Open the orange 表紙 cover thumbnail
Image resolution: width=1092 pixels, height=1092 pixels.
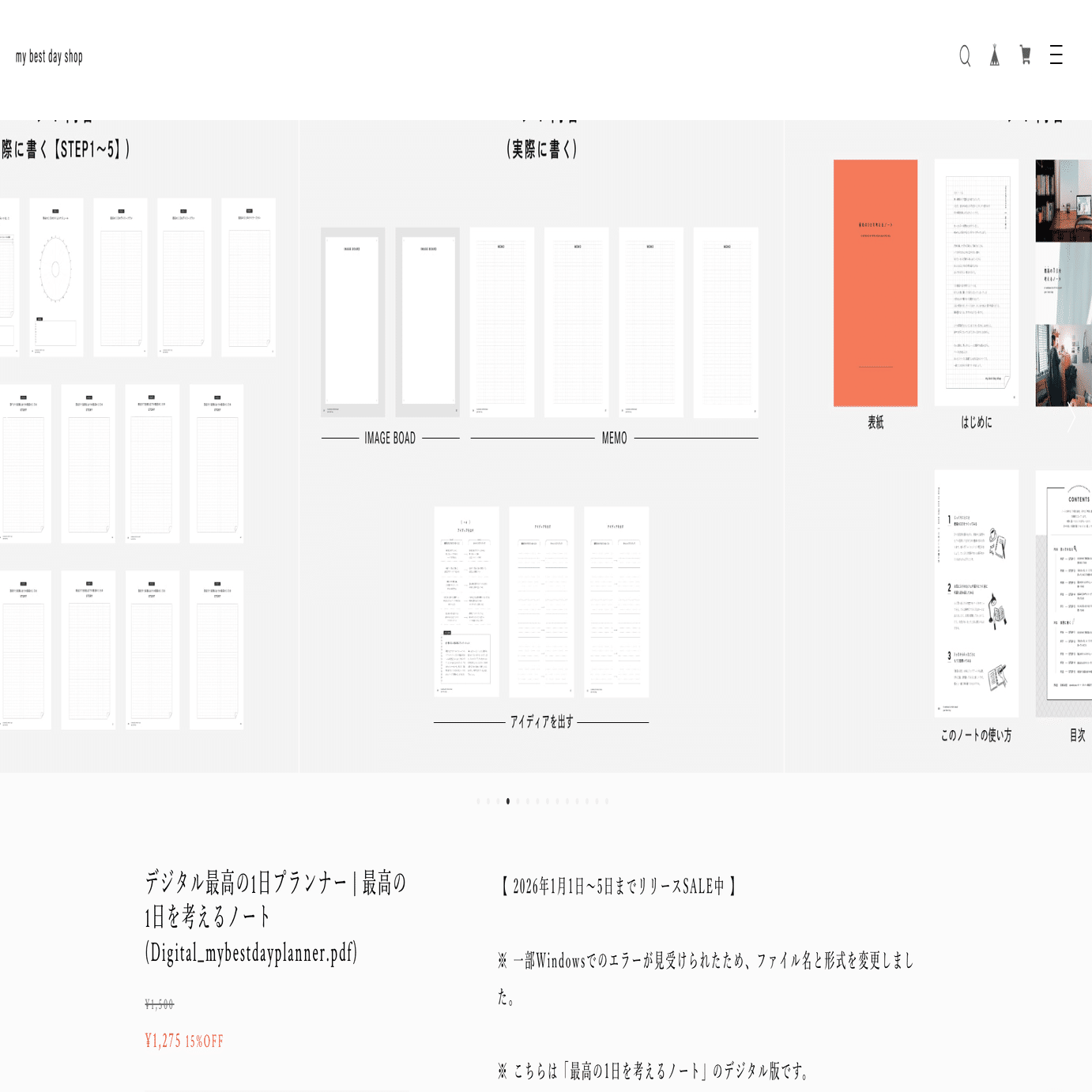click(875, 283)
